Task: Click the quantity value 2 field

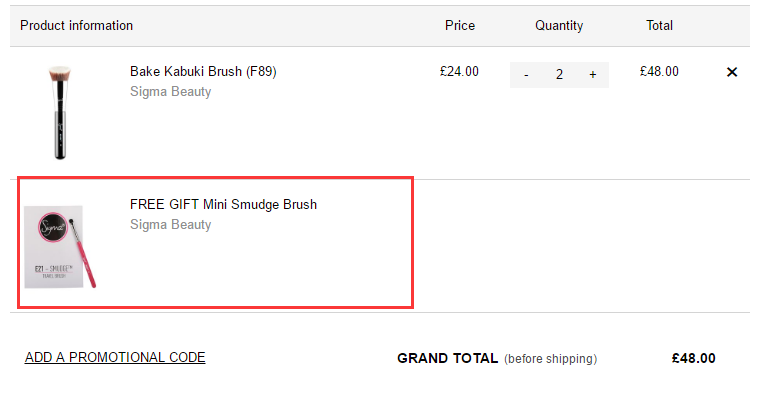Action: click(x=559, y=75)
